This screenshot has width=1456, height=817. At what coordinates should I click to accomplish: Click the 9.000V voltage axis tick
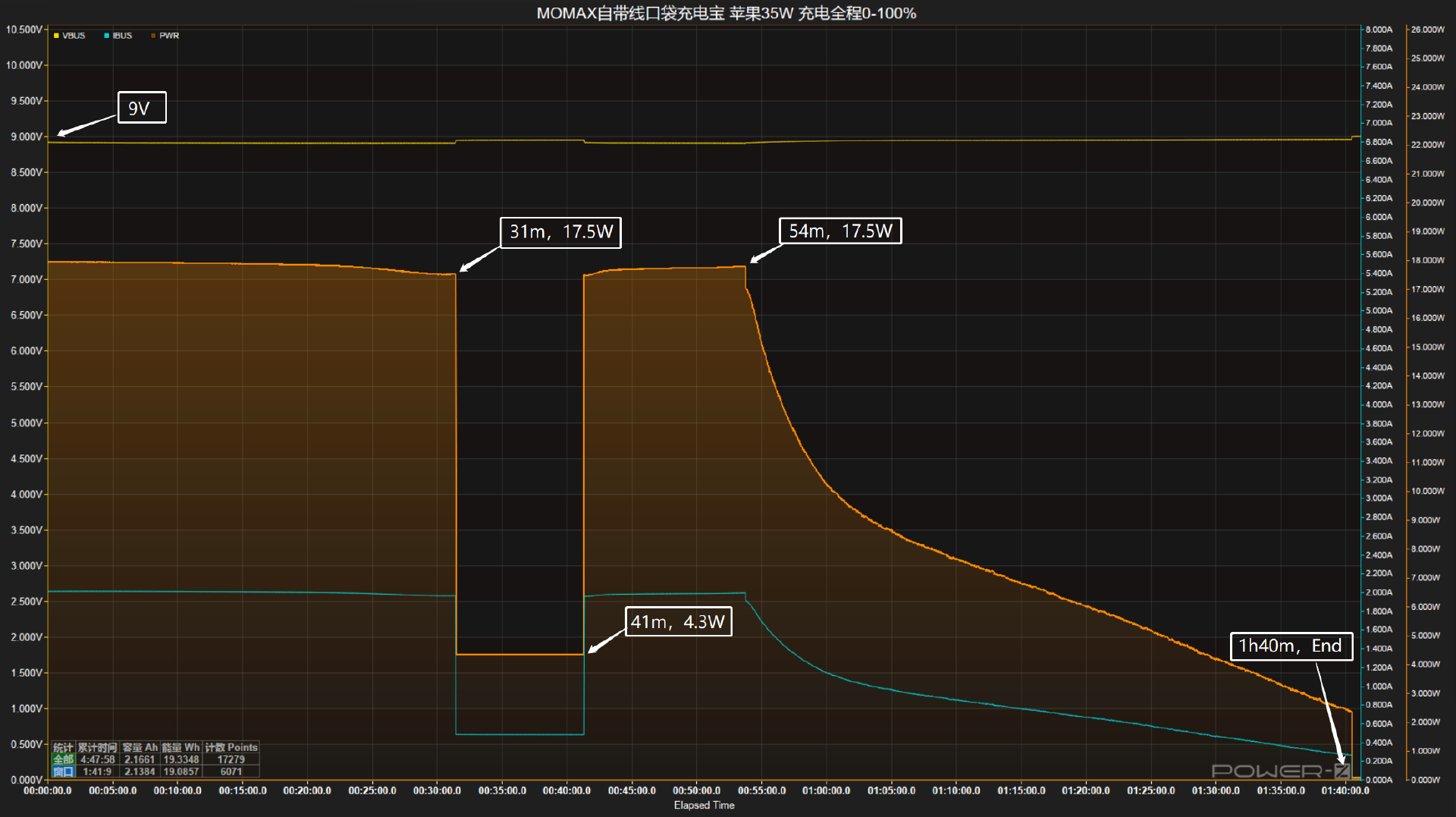(26, 137)
